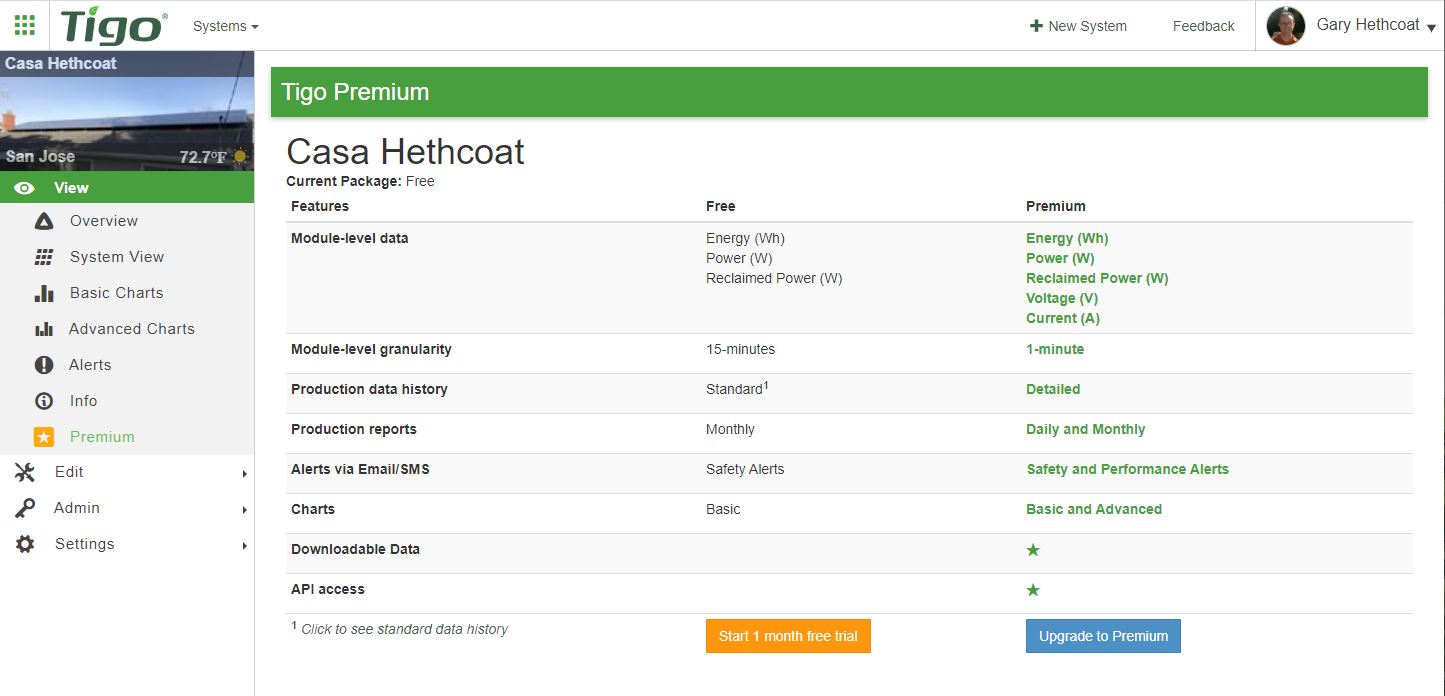Open the Feedback link
Viewport: 1445px width, 696px height.
[1203, 26]
